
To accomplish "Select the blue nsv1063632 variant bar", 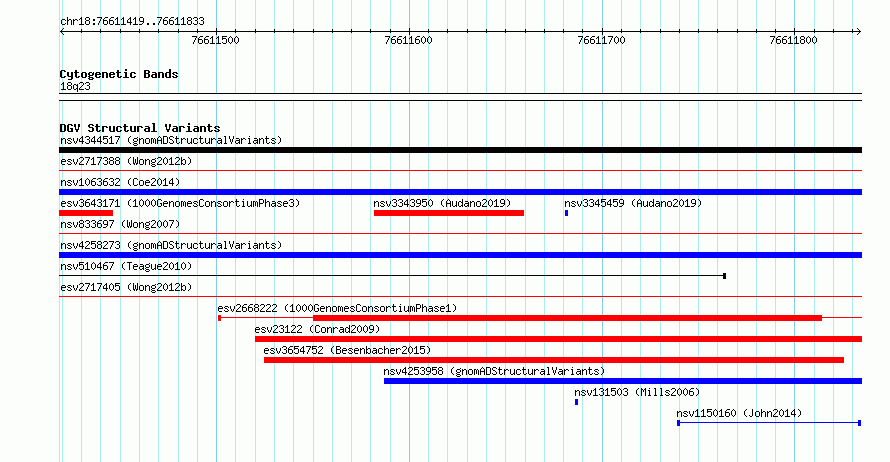I will pyautogui.click(x=460, y=192).
